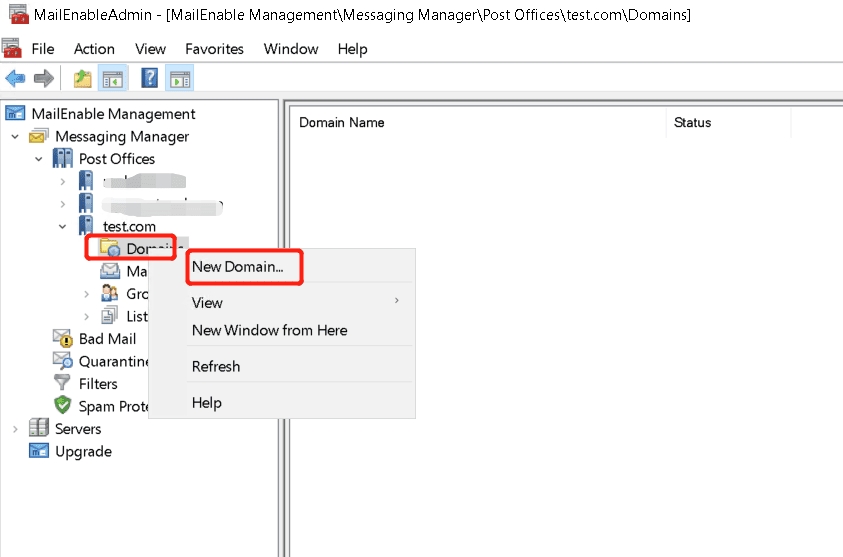This screenshot has height=557, width=843.
Task: Expand the Servers tree node
Action: 15,429
